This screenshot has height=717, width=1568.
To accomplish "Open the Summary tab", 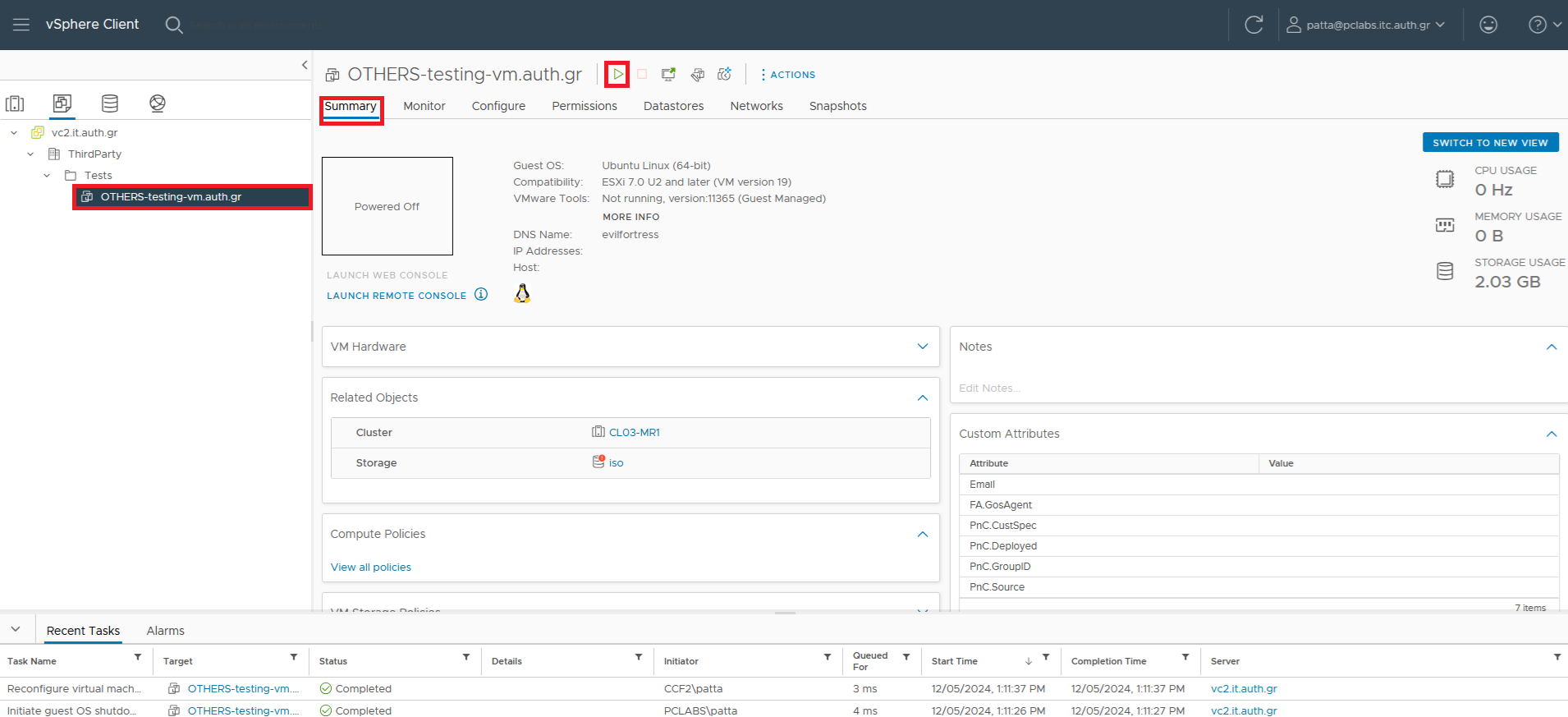I will [351, 107].
